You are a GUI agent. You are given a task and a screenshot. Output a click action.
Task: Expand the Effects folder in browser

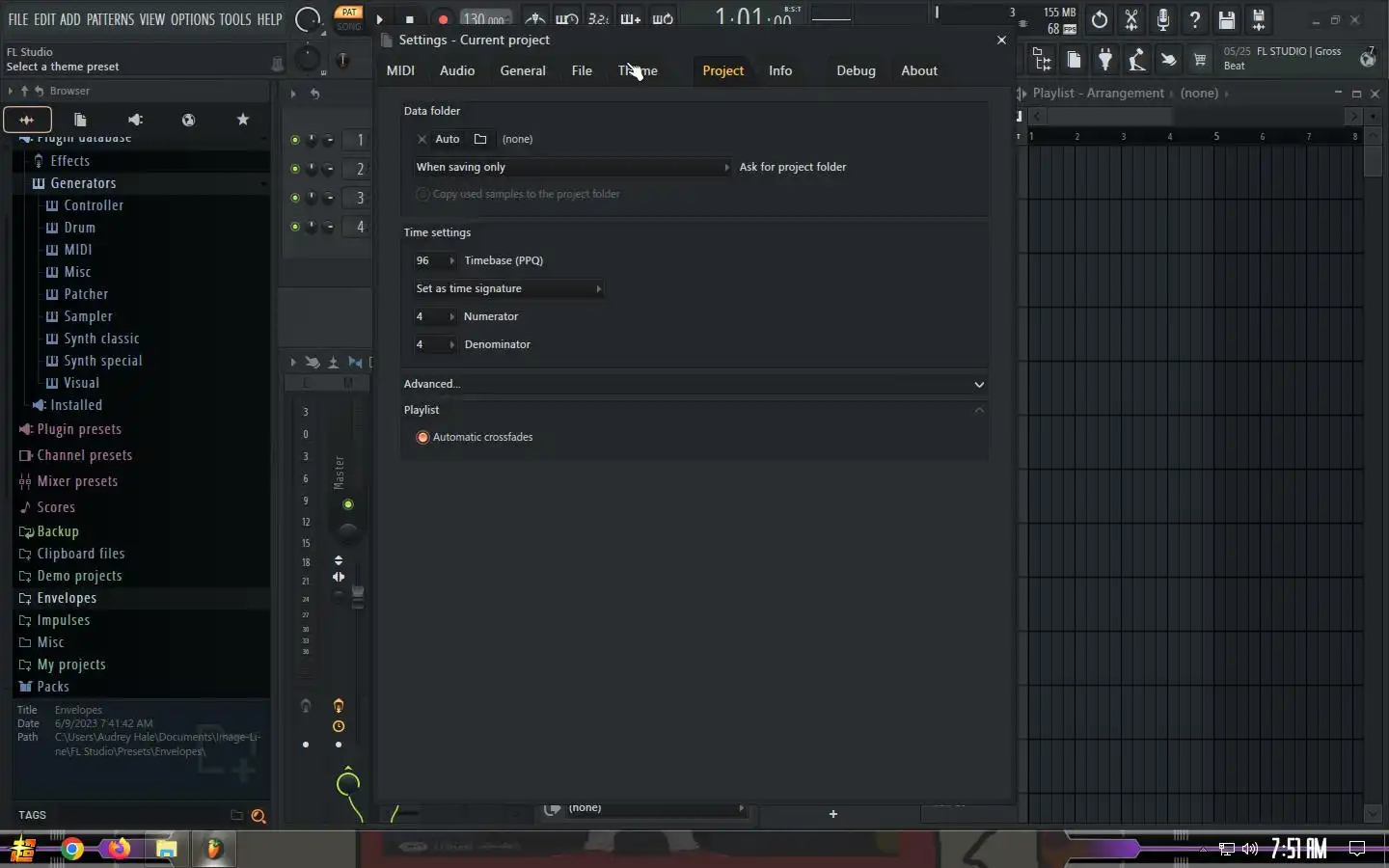(x=70, y=161)
